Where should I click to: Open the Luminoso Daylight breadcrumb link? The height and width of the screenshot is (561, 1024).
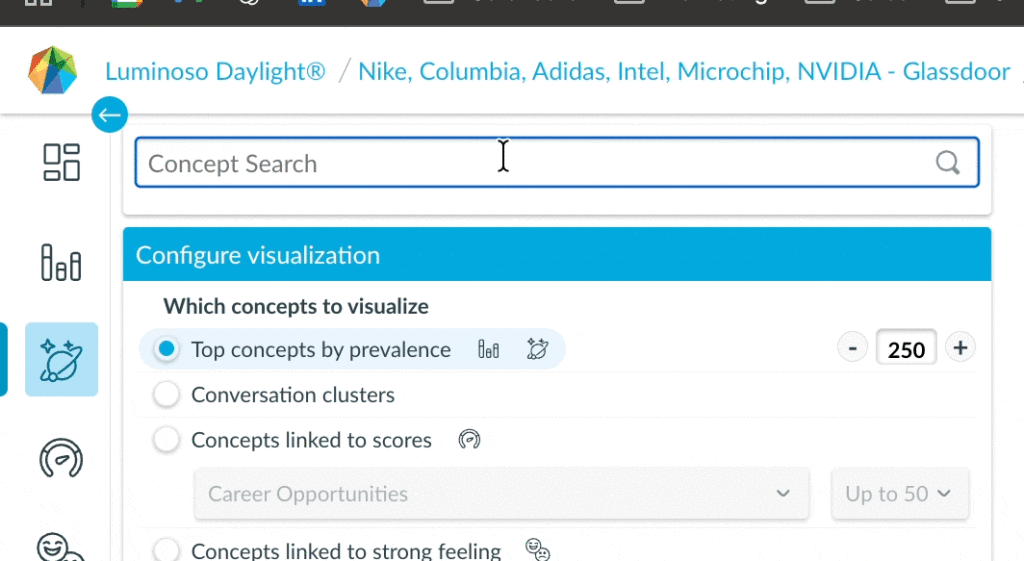coord(215,72)
